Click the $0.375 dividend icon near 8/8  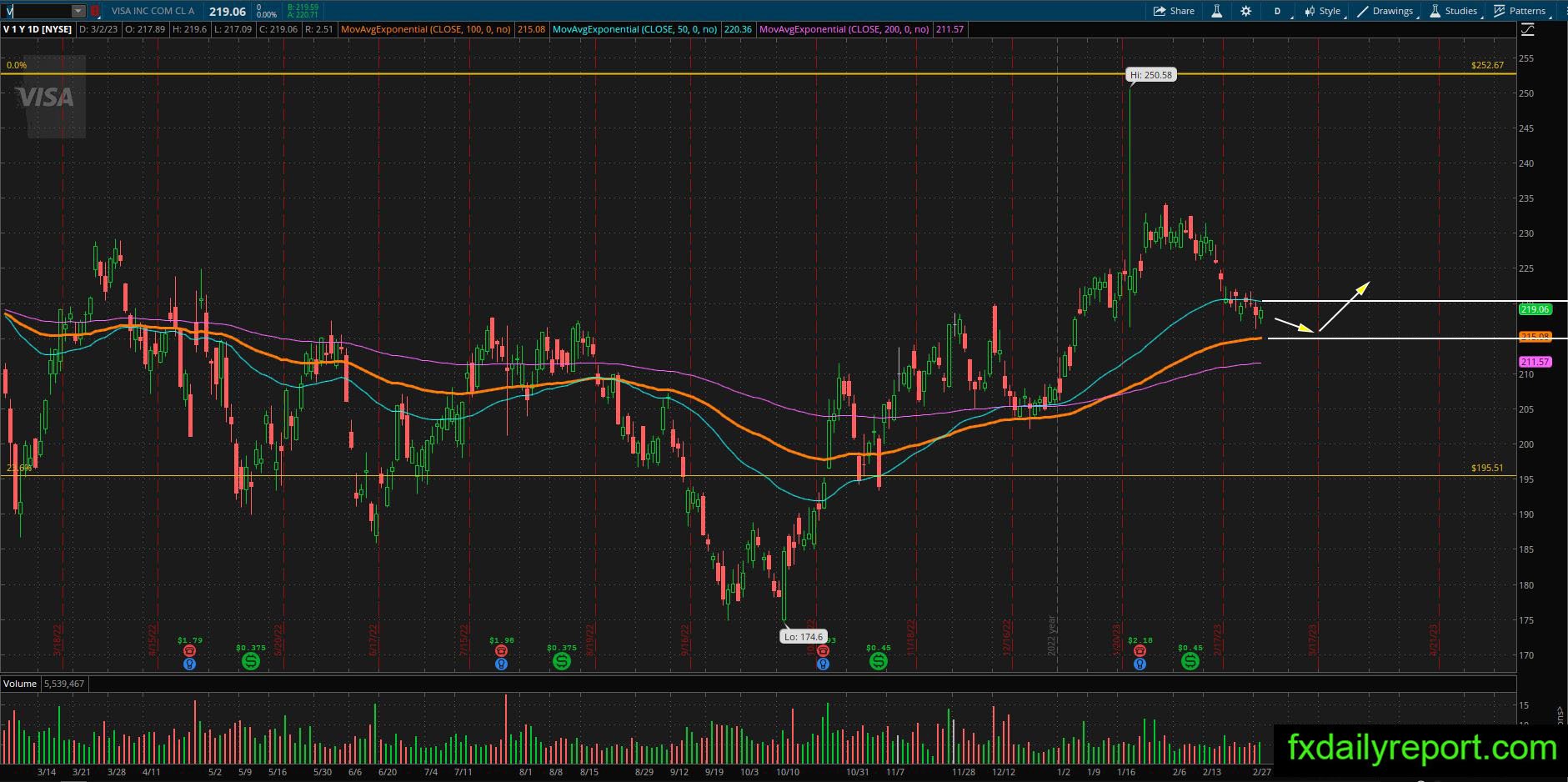click(561, 661)
